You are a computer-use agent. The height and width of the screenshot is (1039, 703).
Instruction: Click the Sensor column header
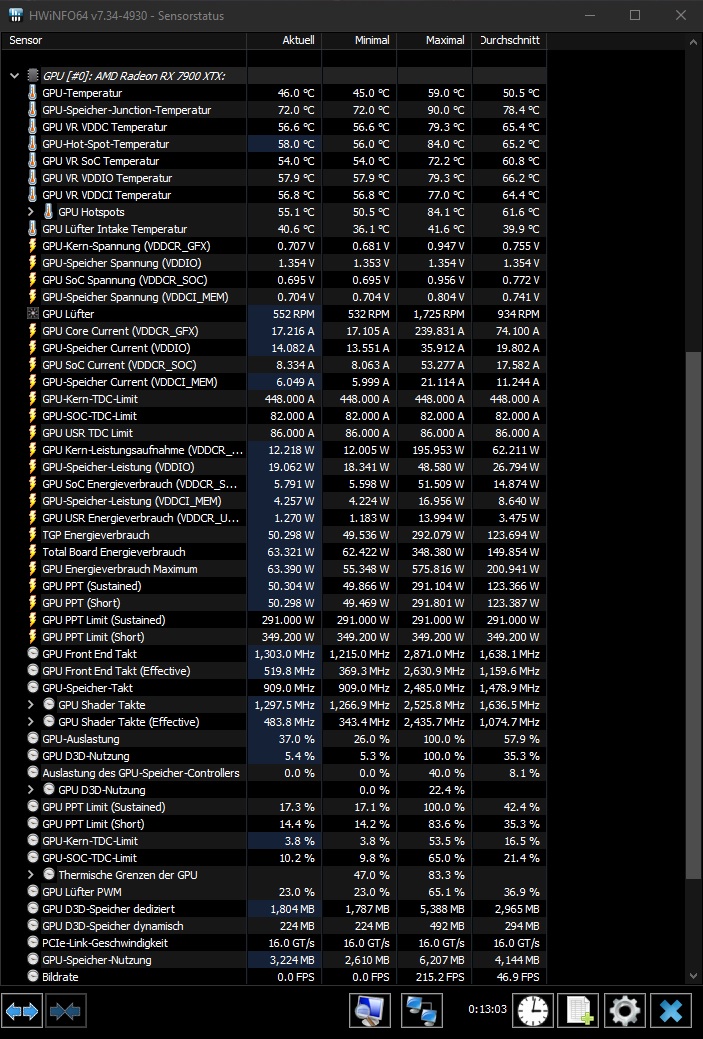(x=124, y=40)
